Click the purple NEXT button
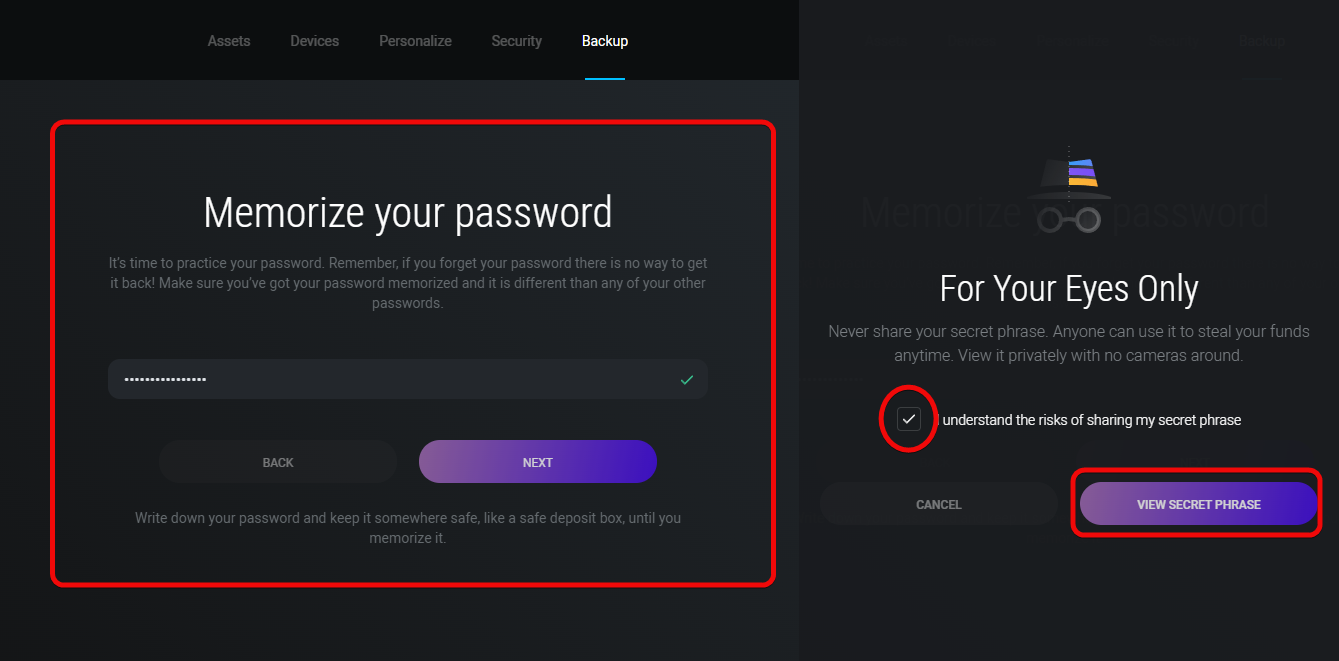 pyautogui.click(x=538, y=462)
